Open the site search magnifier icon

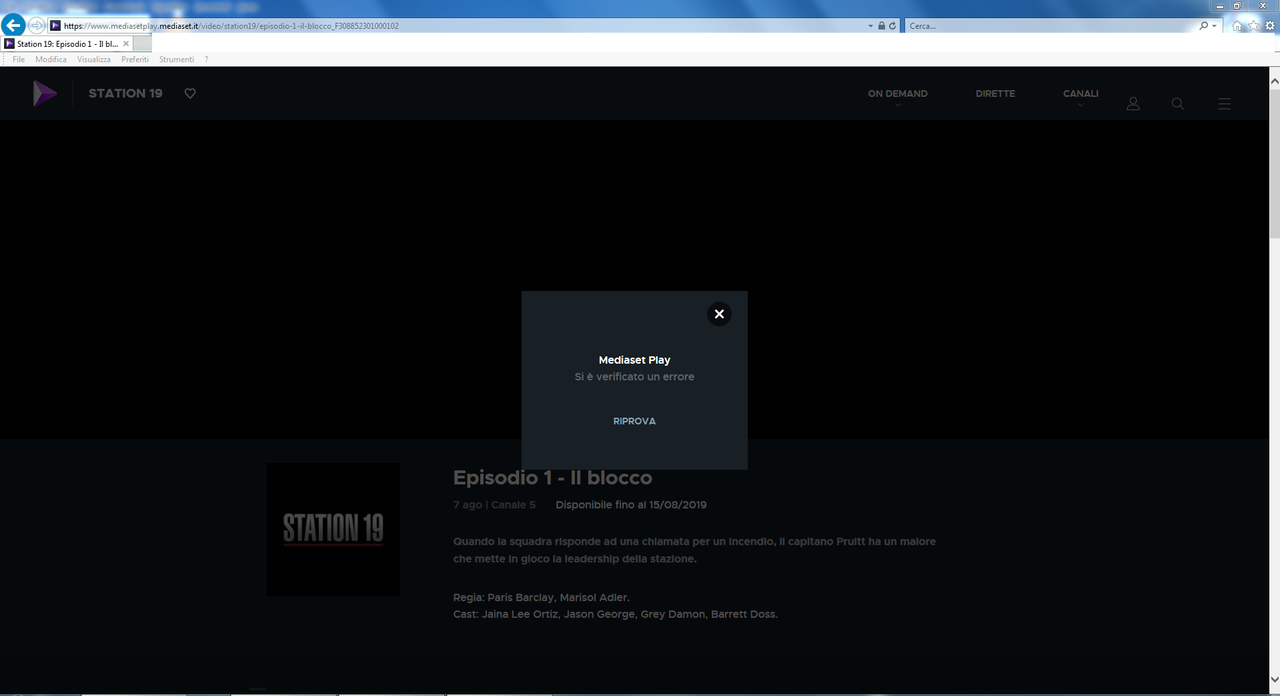coord(1178,104)
